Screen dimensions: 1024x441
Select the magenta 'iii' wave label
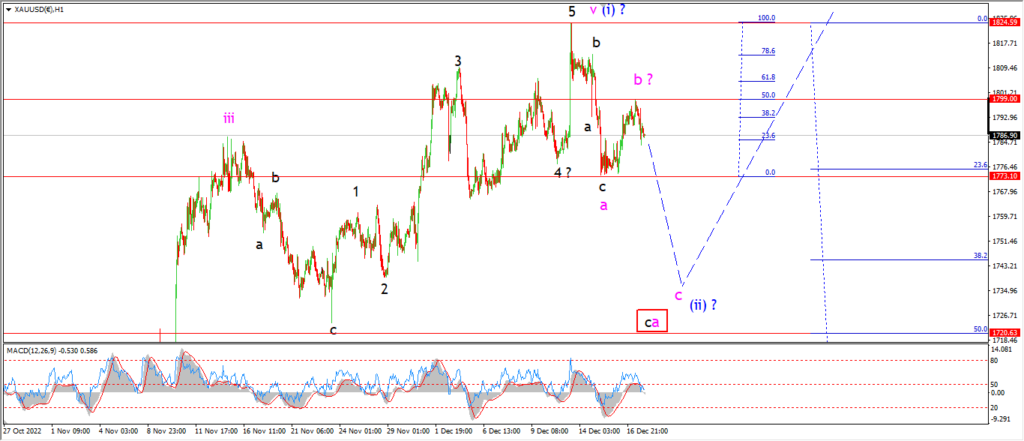(229, 118)
